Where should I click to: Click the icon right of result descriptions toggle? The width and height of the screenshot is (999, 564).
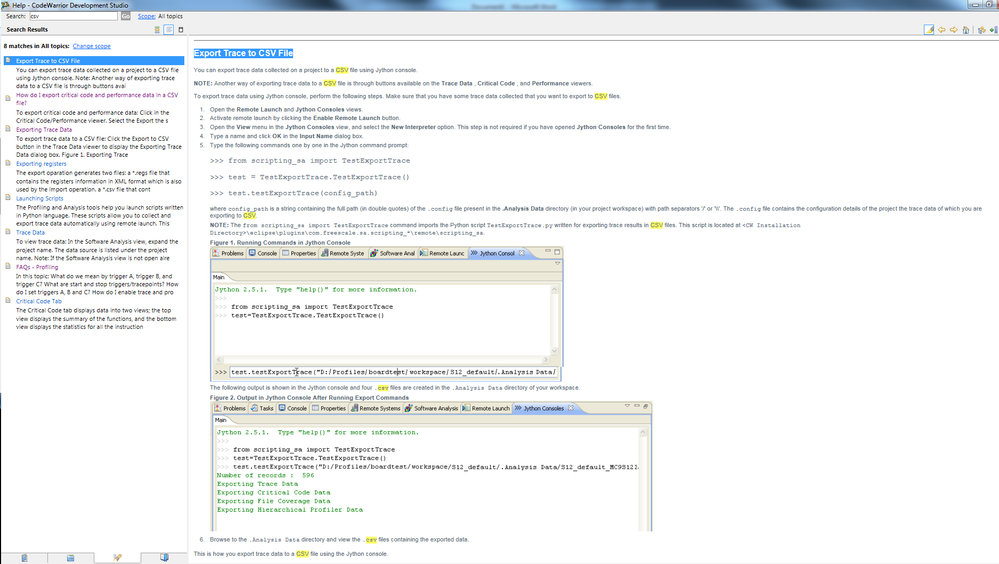point(181,29)
